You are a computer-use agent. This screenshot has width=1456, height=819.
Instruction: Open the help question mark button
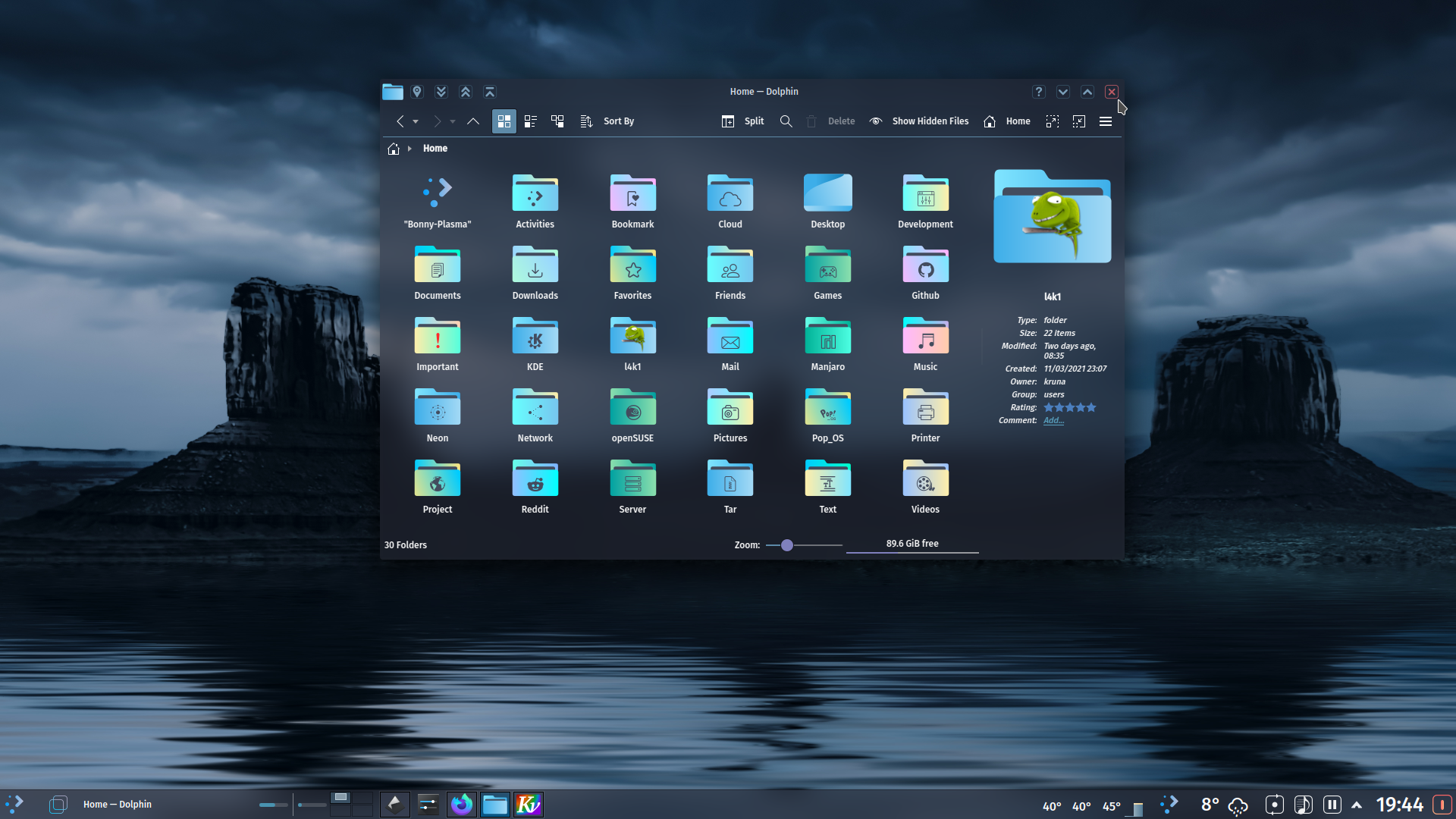tap(1039, 92)
